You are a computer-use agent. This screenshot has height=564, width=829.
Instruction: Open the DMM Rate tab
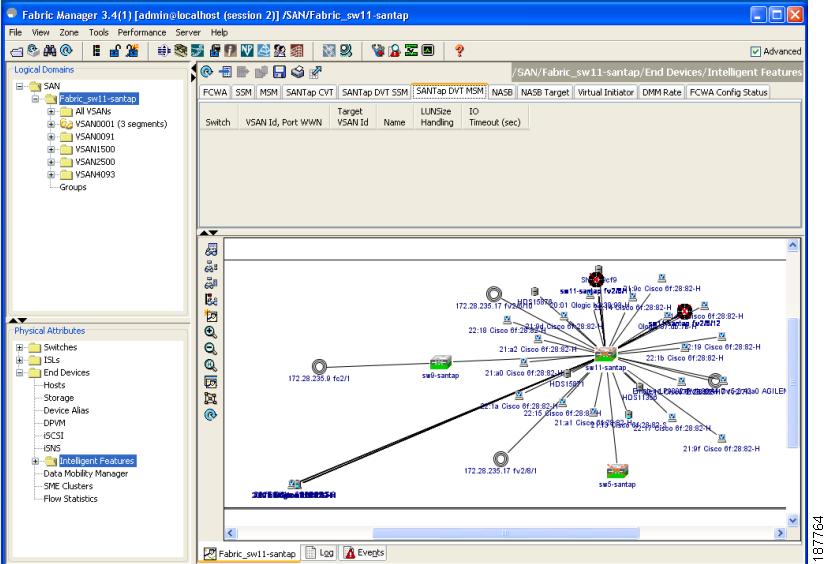[x=661, y=92]
